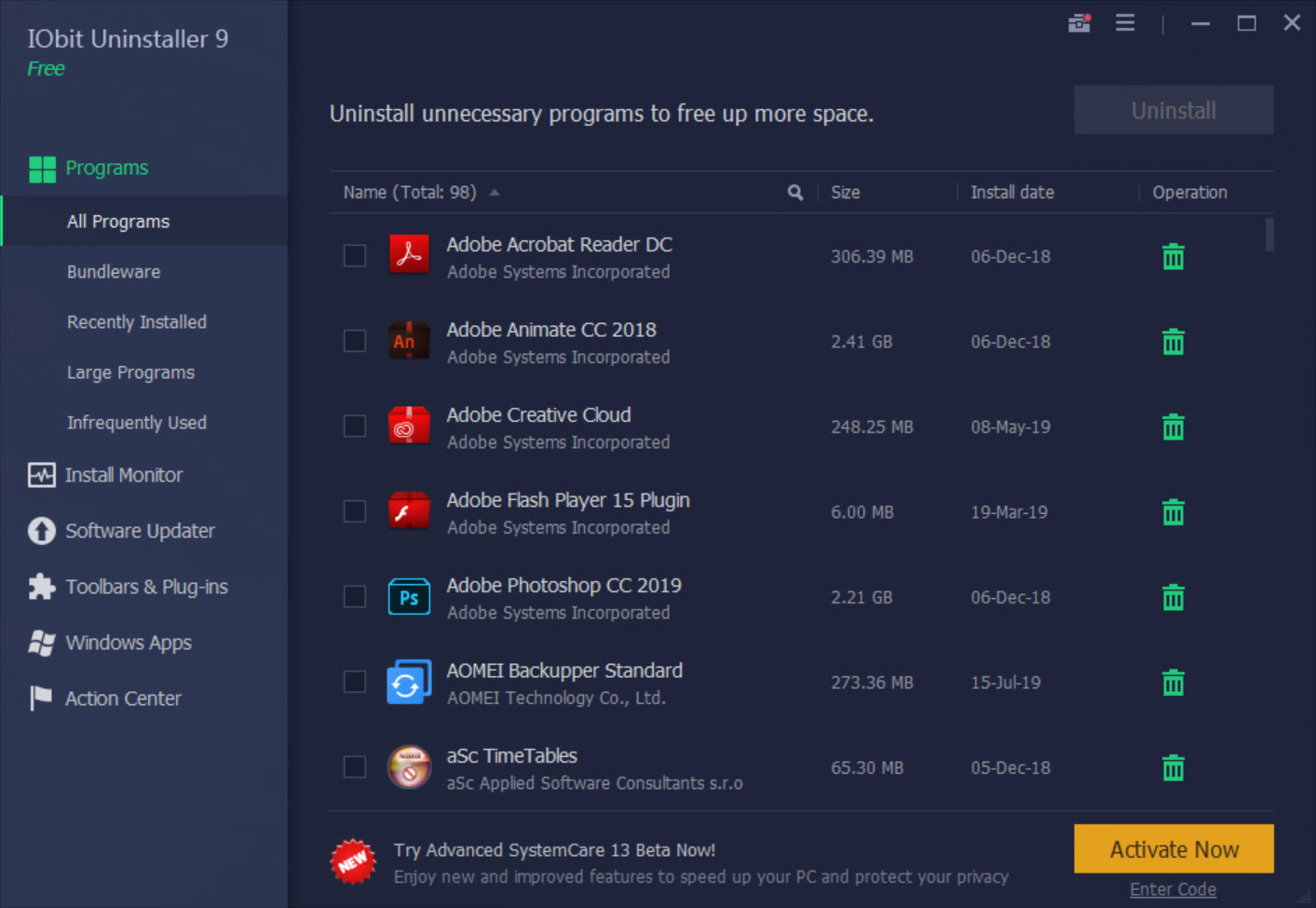Open Try Advanced SystemCare 13 Beta promo
The image size is (1316, 908).
tap(554, 850)
